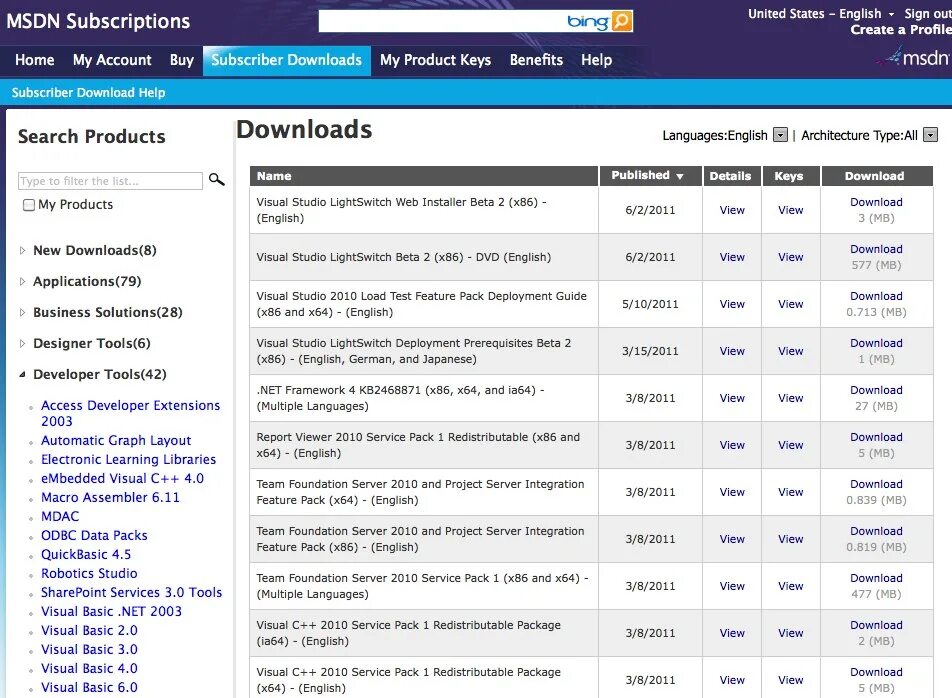The image size is (952, 698).
Task: Download TFS 2010 Project Server Pack (x64) 0.839 MB
Action: pos(876,484)
